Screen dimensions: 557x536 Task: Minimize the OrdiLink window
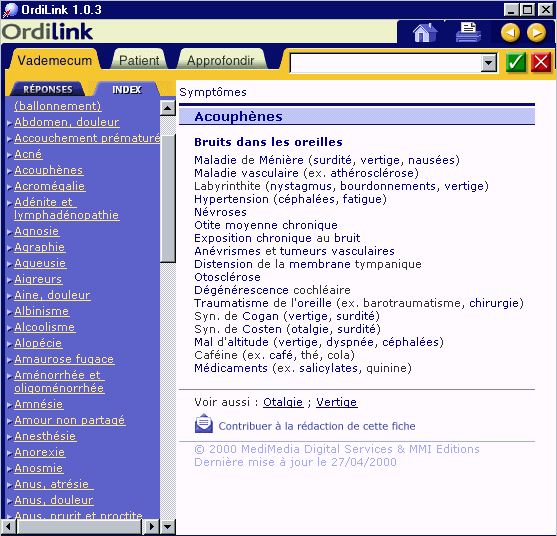point(511,10)
